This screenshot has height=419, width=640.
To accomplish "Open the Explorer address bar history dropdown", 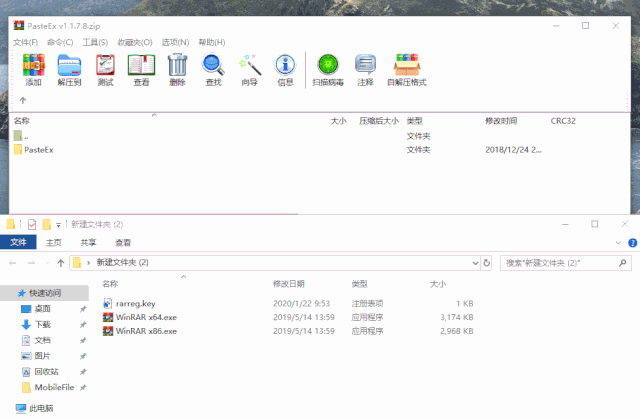I will pos(474,262).
